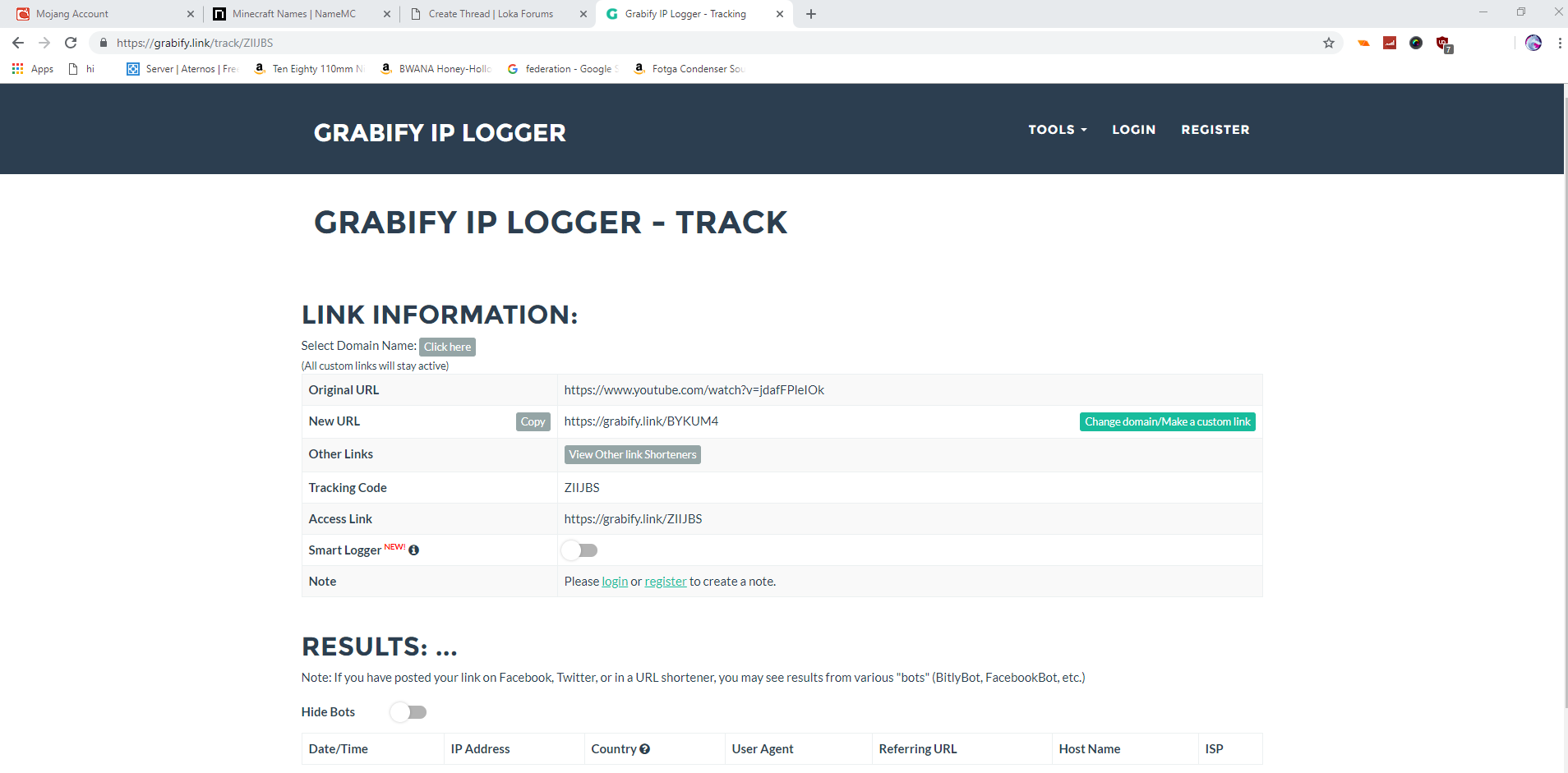Switch to Minecraft Names NameMC tab
Screen dimensions: 1568x773
click(x=302, y=14)
